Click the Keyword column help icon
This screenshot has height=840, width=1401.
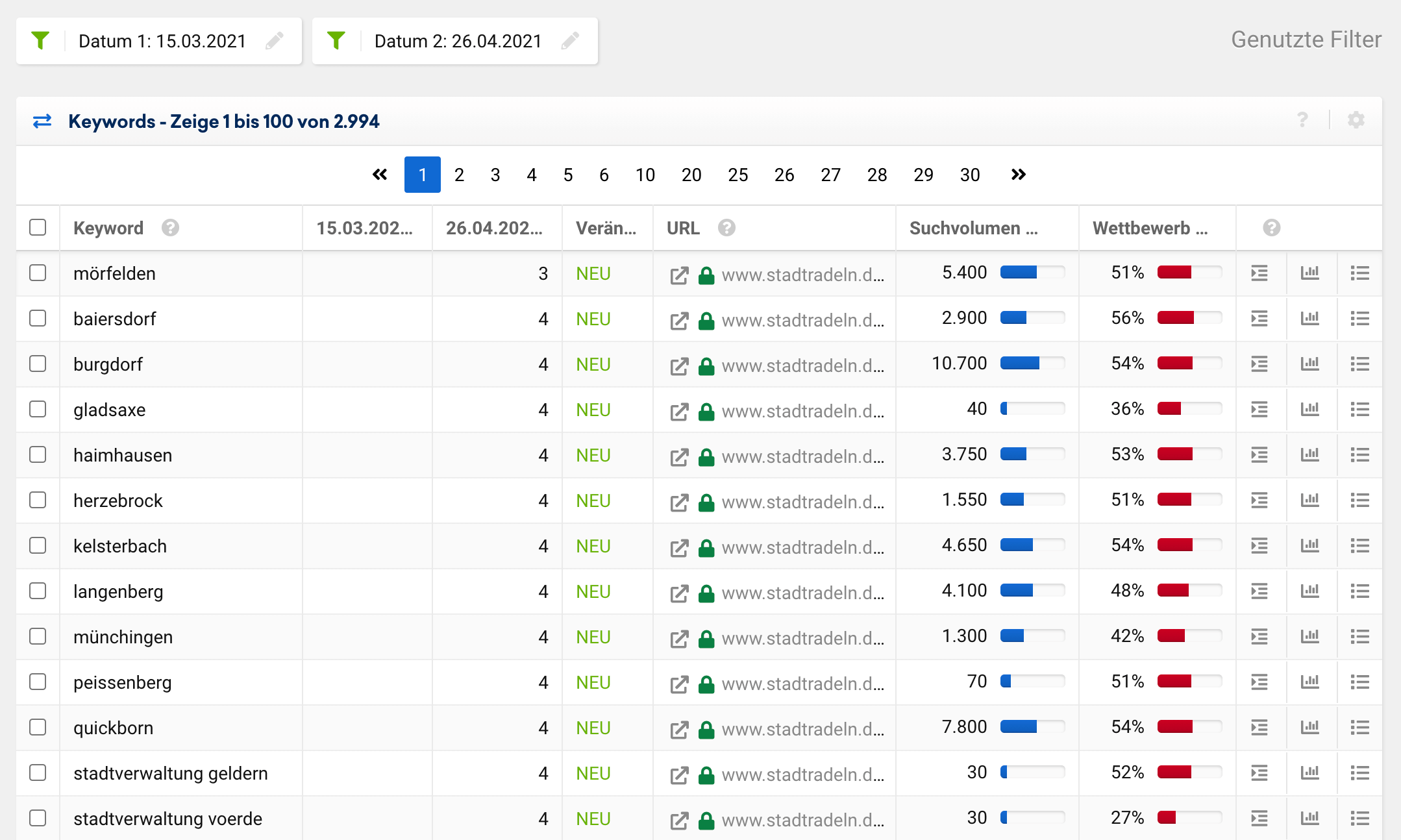pos(170,228)
